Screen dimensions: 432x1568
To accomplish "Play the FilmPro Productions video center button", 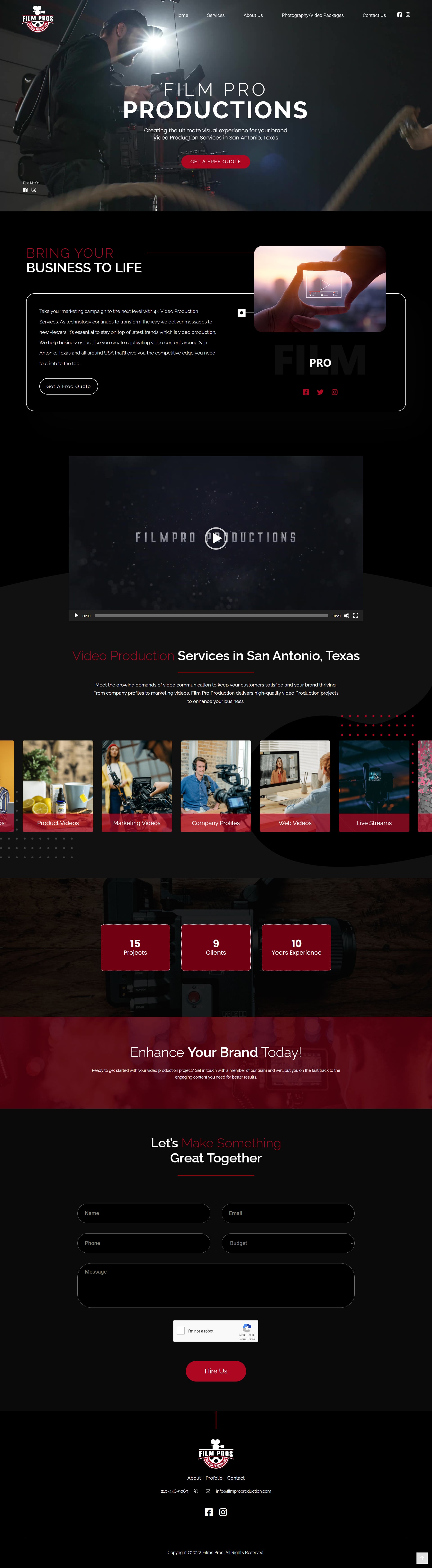I will [216, 538].
